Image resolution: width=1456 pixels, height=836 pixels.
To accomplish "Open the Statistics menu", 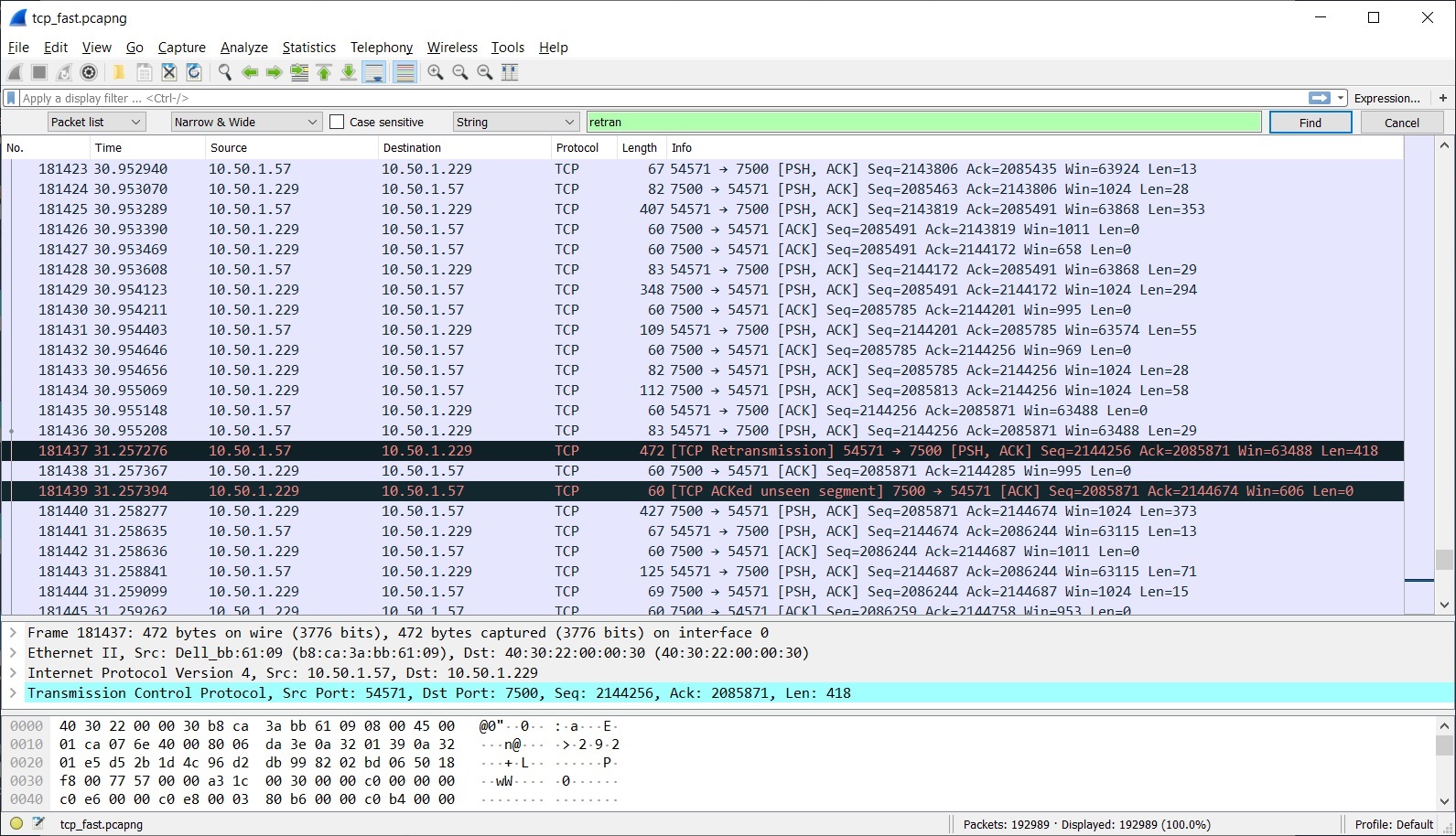I will pos(309,48).
